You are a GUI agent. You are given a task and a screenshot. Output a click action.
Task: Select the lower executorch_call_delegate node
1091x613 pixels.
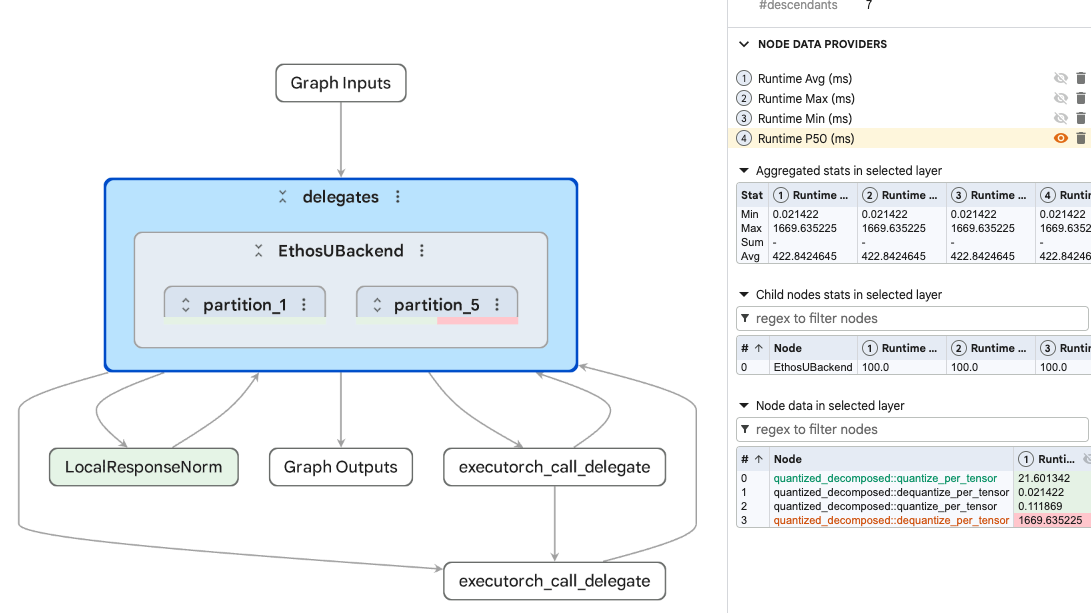pos(555,581)
